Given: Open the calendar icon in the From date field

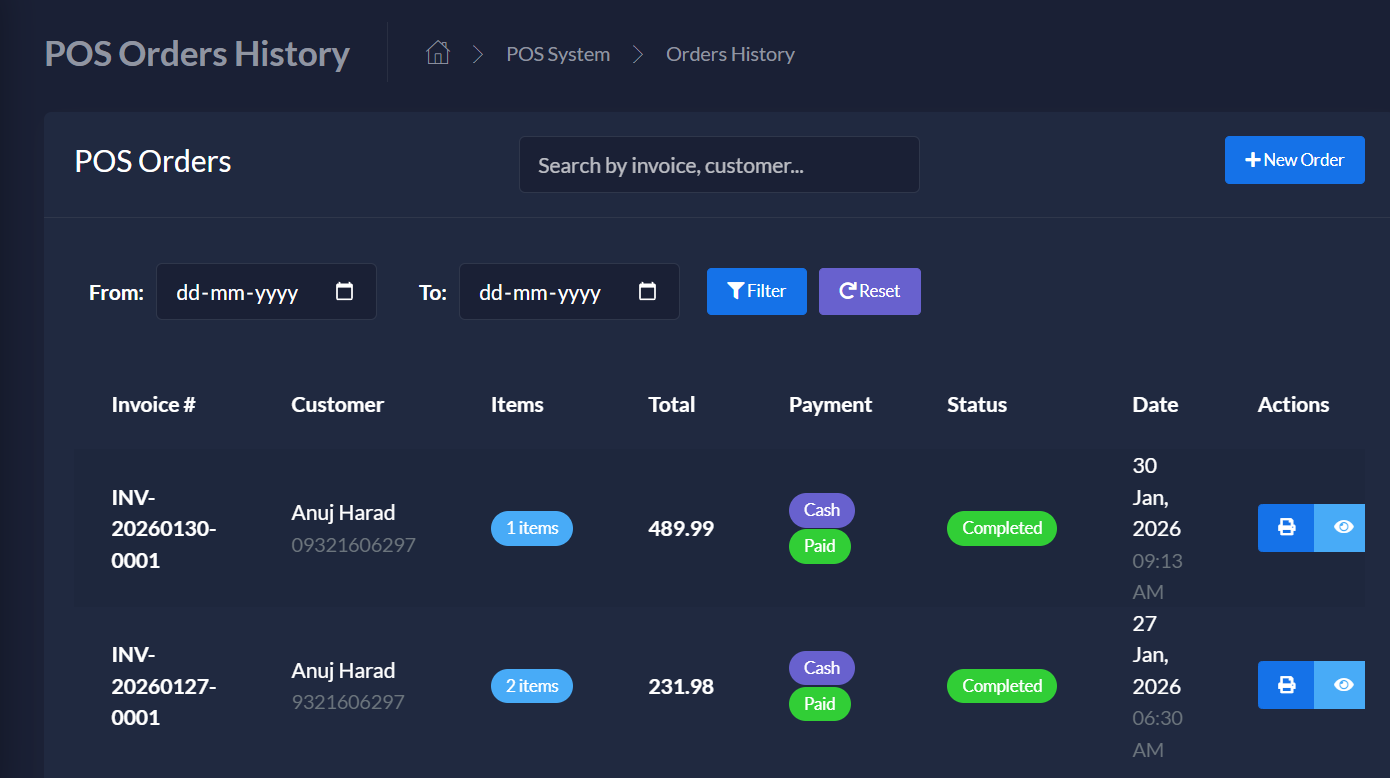Looking at the screenshot, I should pos(344,290).
